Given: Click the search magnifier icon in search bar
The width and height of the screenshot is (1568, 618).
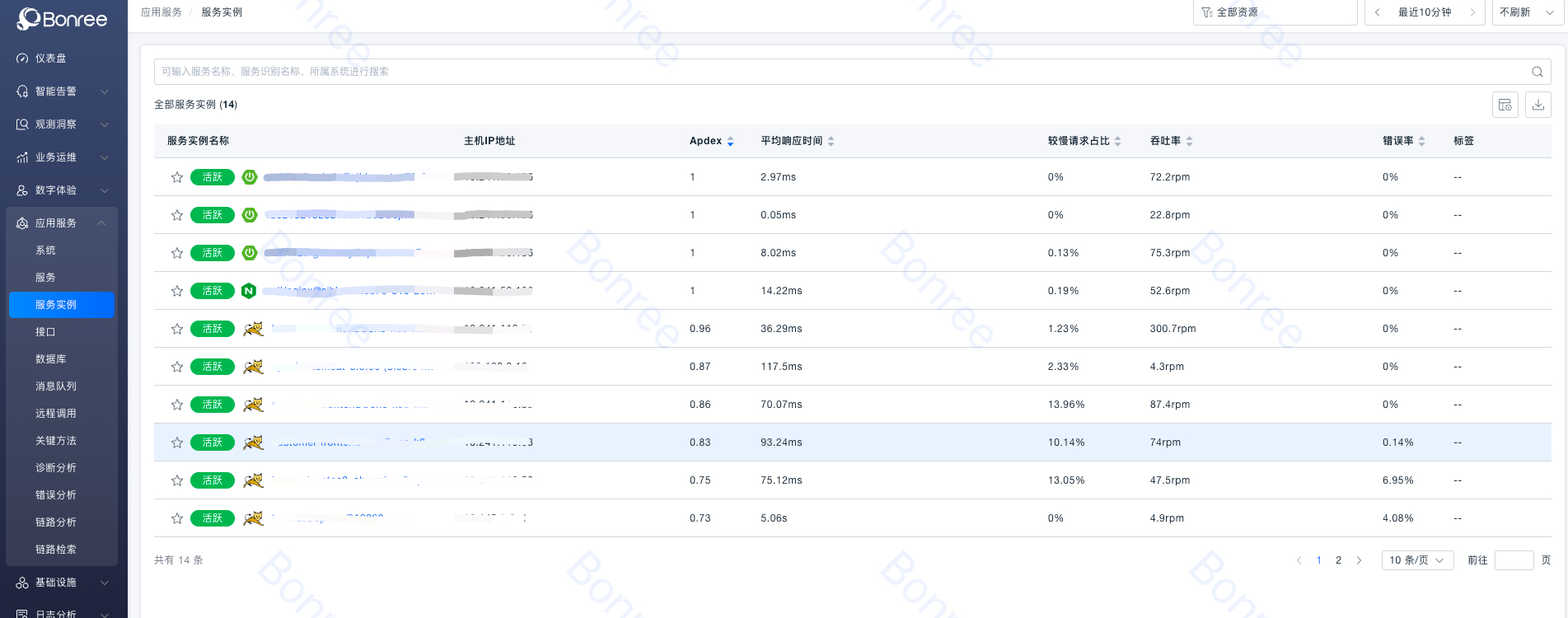Looking at the screenshot, I should tap(1537, 72).
